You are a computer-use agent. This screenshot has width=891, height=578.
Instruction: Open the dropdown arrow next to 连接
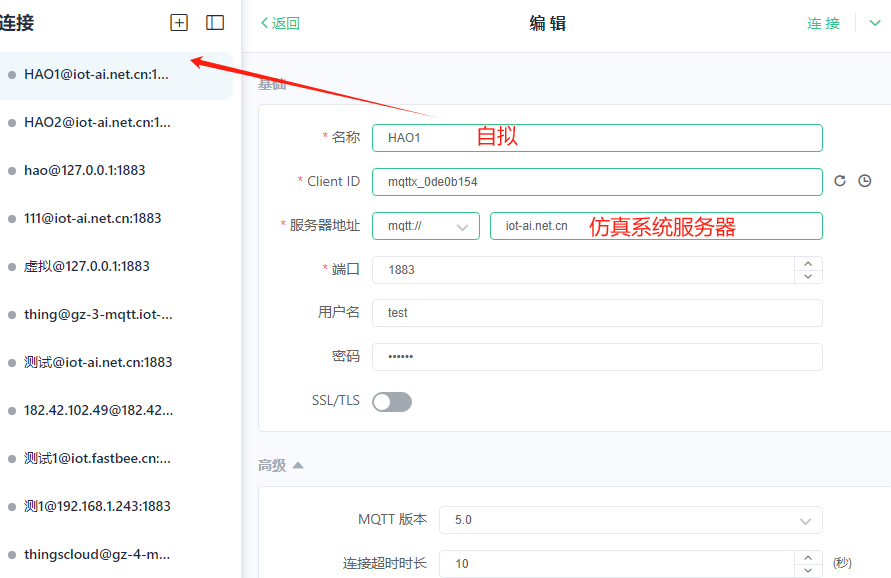click(875, 23)
